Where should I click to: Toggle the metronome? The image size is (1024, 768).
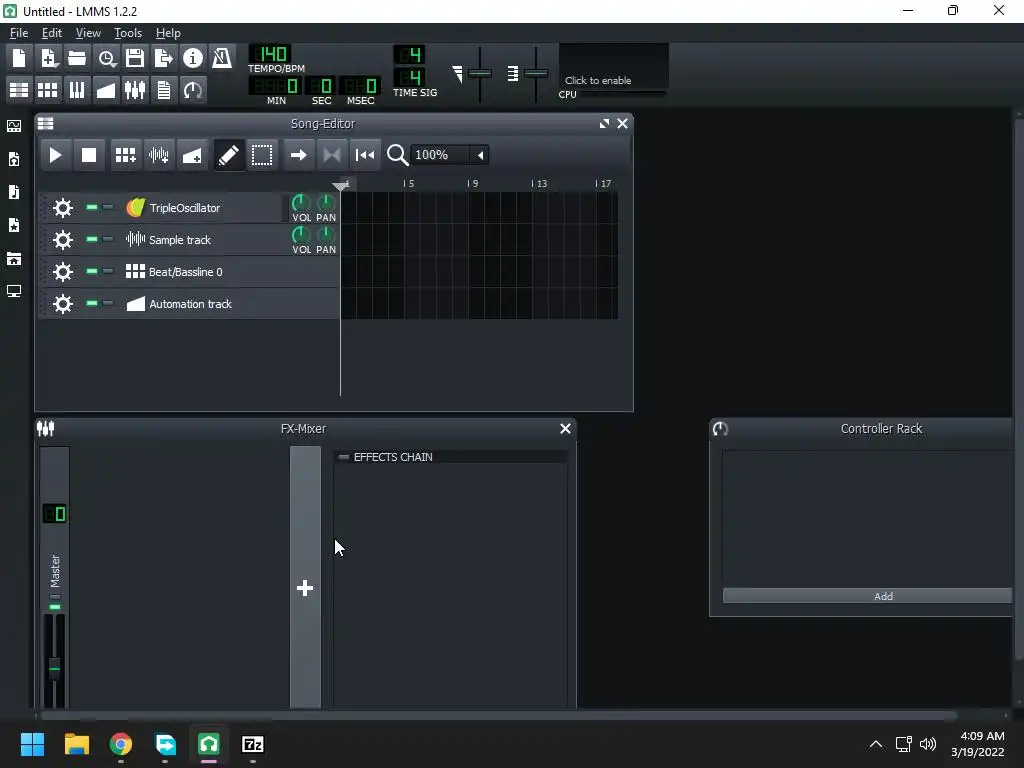pos(222,58)
